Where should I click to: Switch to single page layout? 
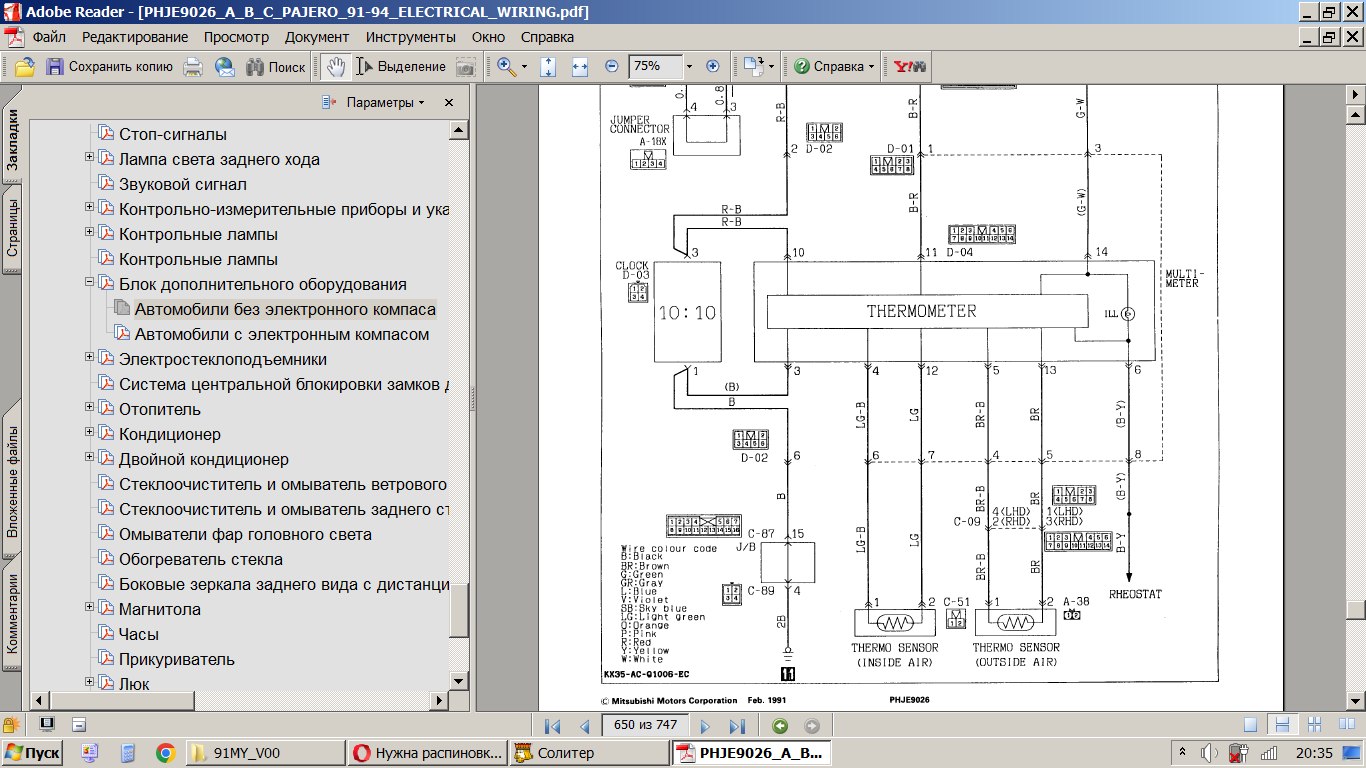(1250, 725)
